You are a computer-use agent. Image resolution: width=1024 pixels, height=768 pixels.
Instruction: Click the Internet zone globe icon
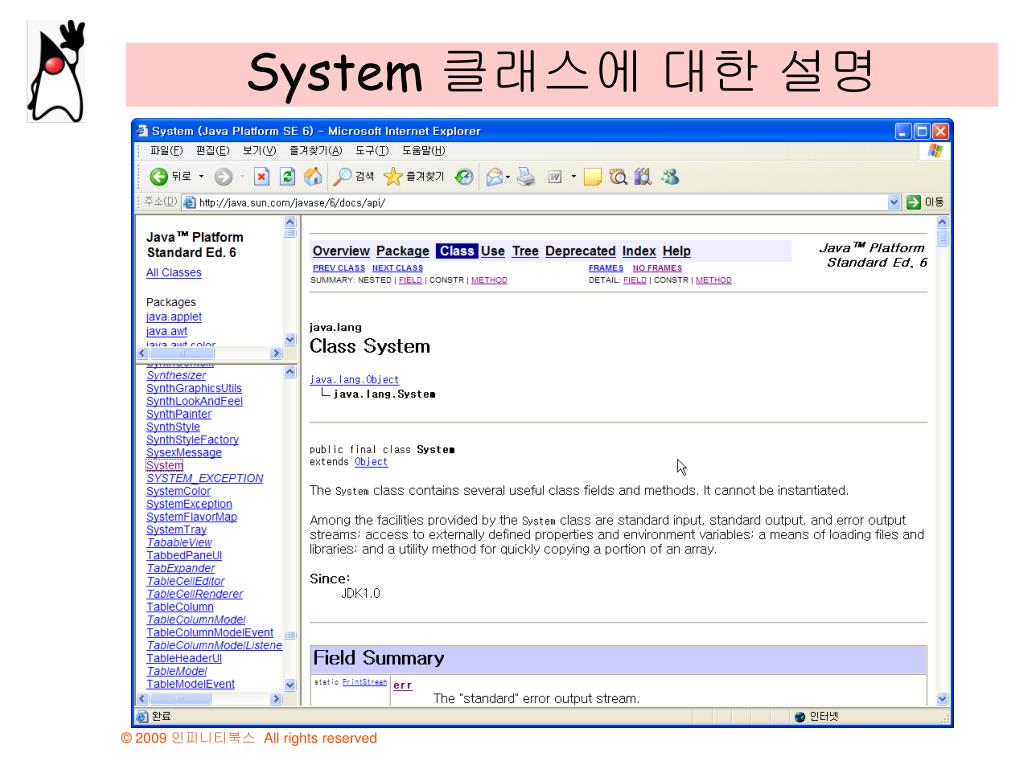coord(800,717)
